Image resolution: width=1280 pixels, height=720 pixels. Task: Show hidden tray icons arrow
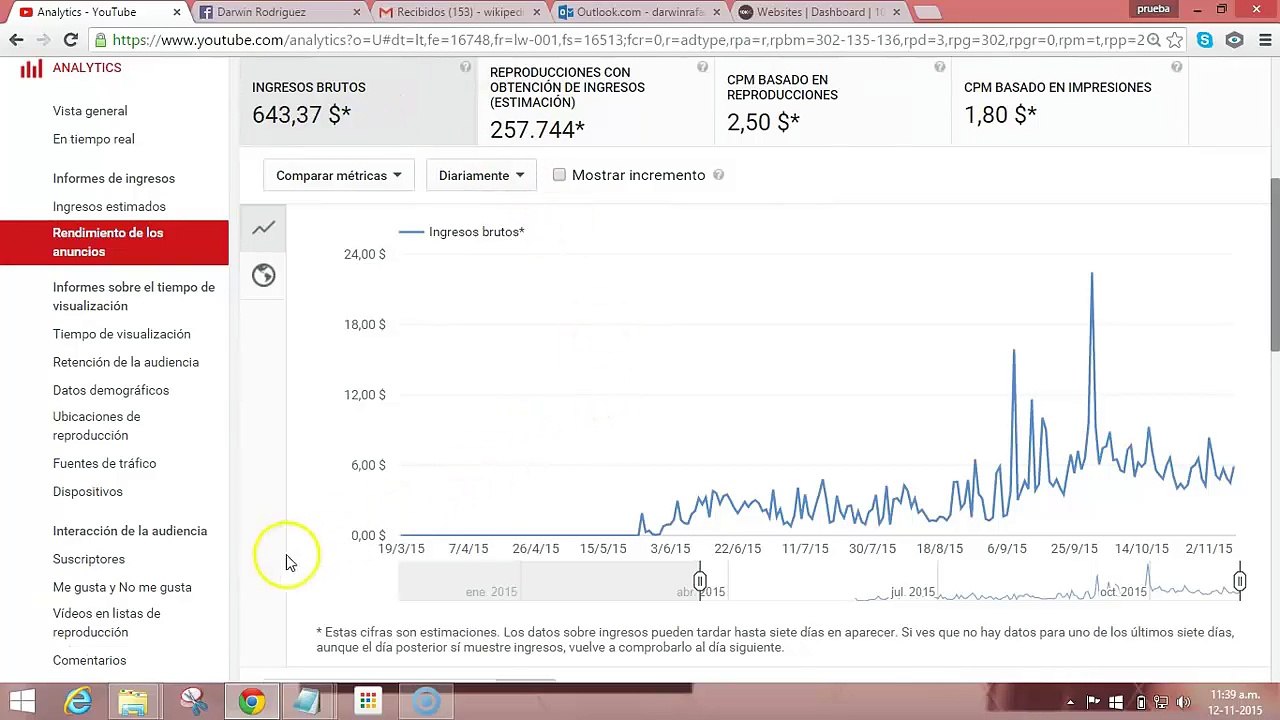tap(1070, 702)
